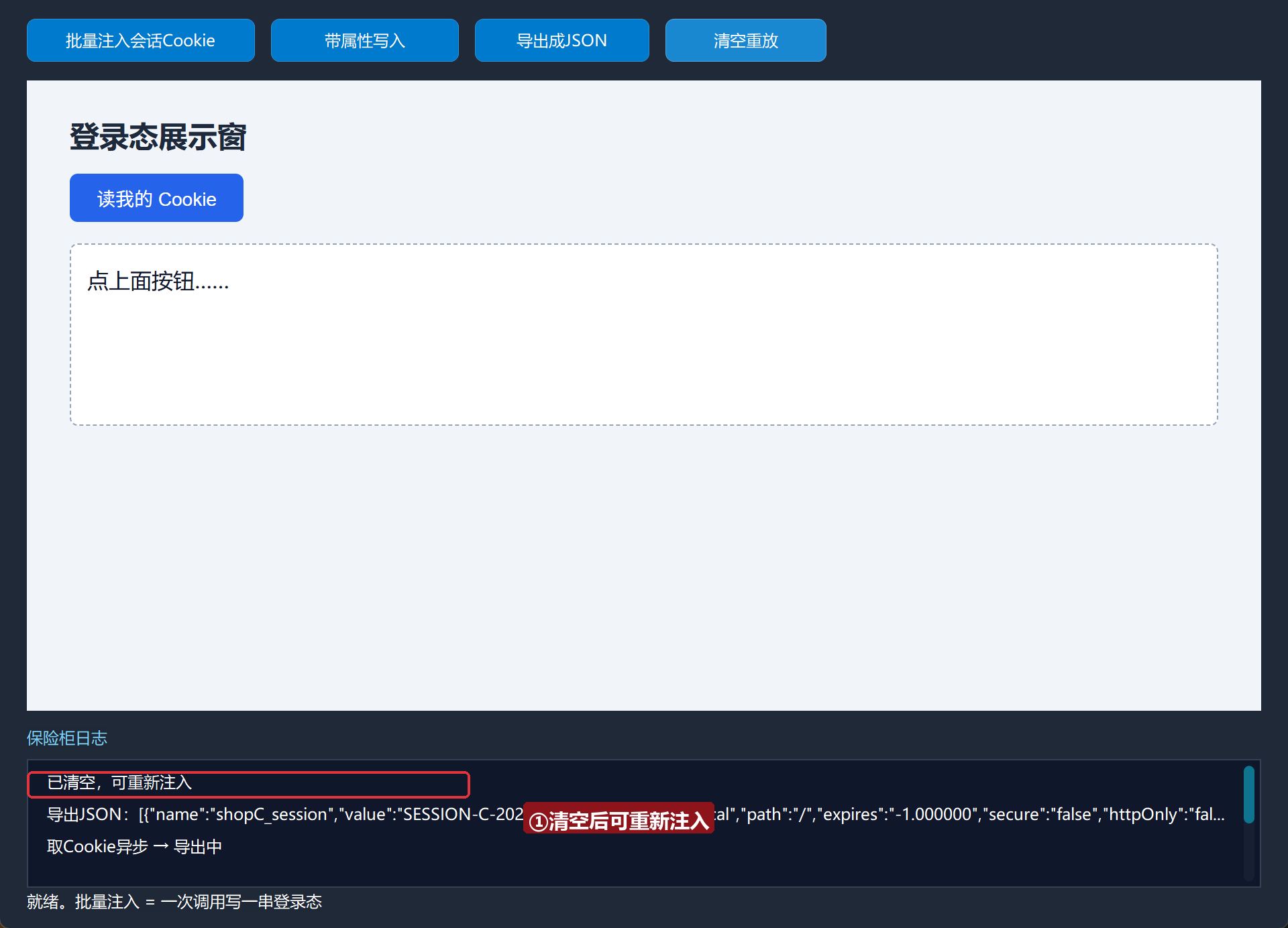
Task: Click the status text 就绪。批量注入 = 一次调用写一串登录态
Action: coord(174,902)
